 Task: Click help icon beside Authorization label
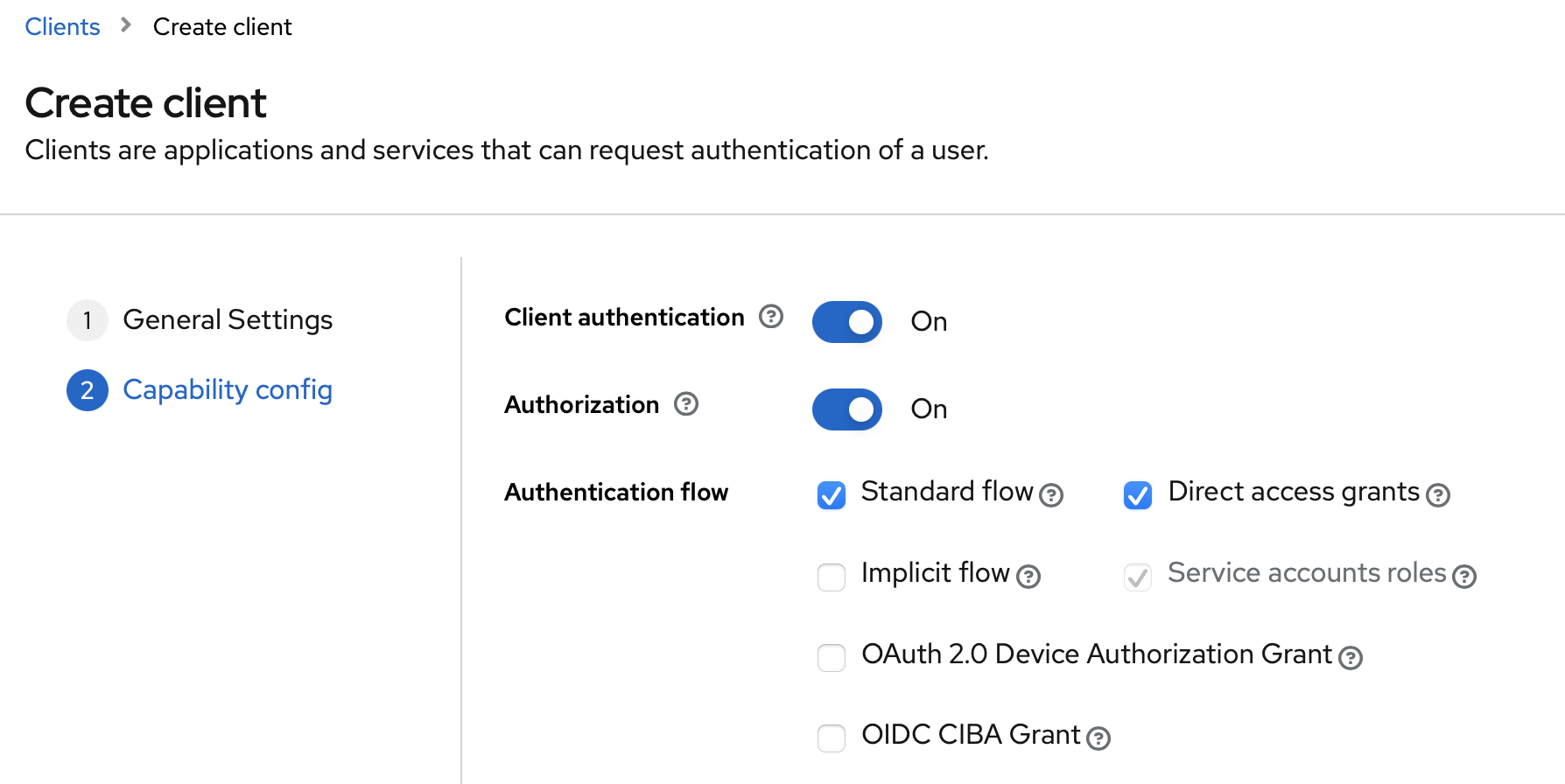[x=686, y=404]
